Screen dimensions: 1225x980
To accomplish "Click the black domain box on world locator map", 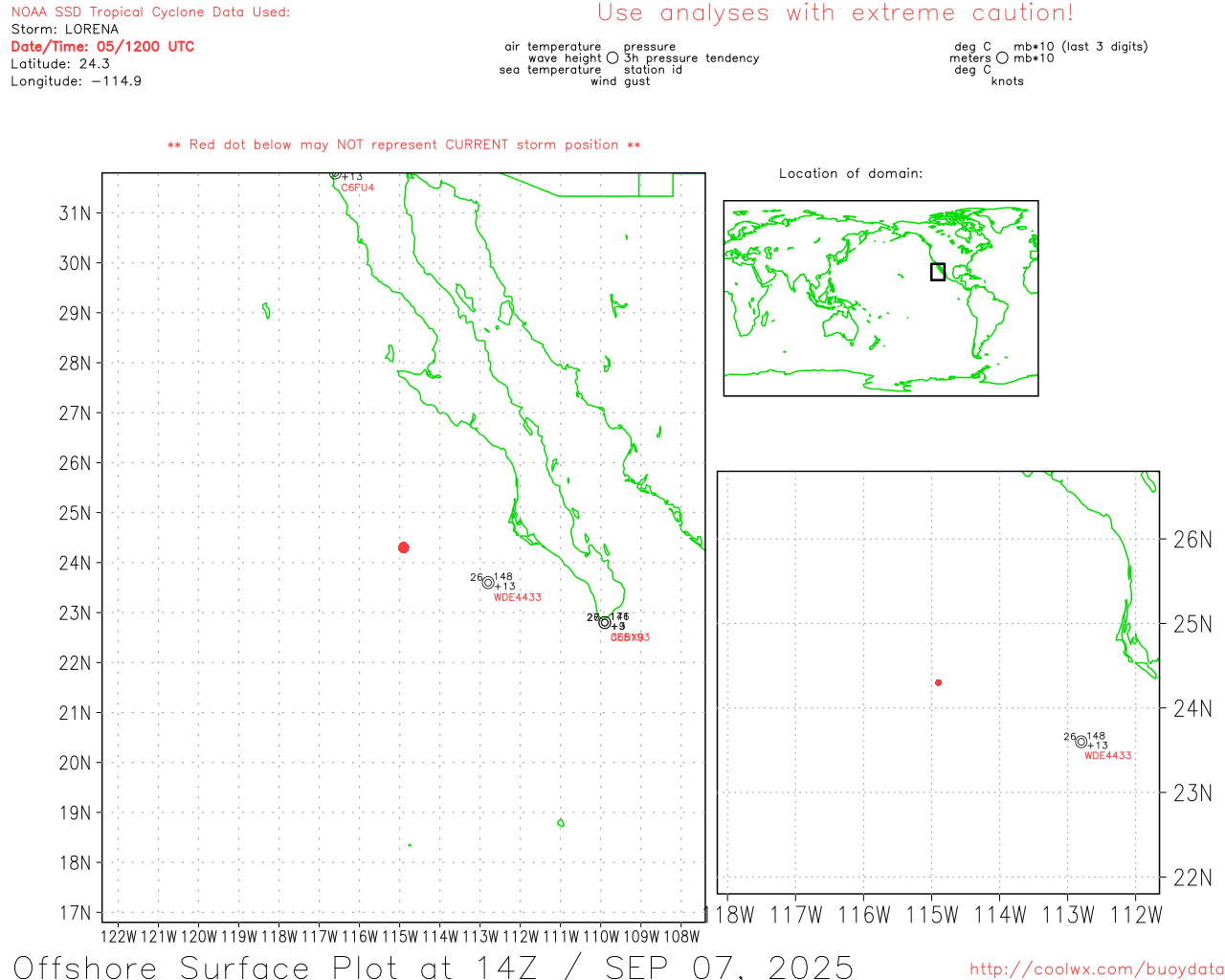I will [x=938, y=272].
